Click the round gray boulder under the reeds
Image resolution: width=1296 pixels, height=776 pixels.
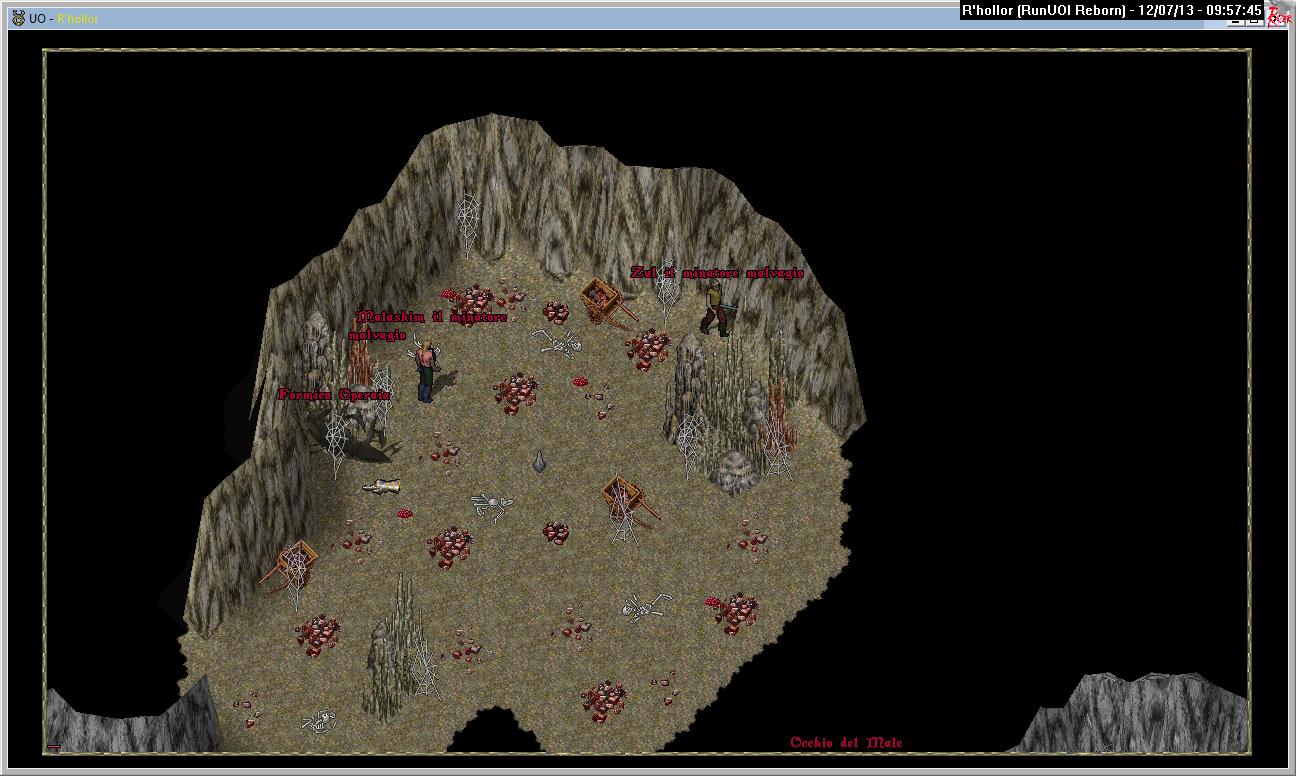pos(734,472)
